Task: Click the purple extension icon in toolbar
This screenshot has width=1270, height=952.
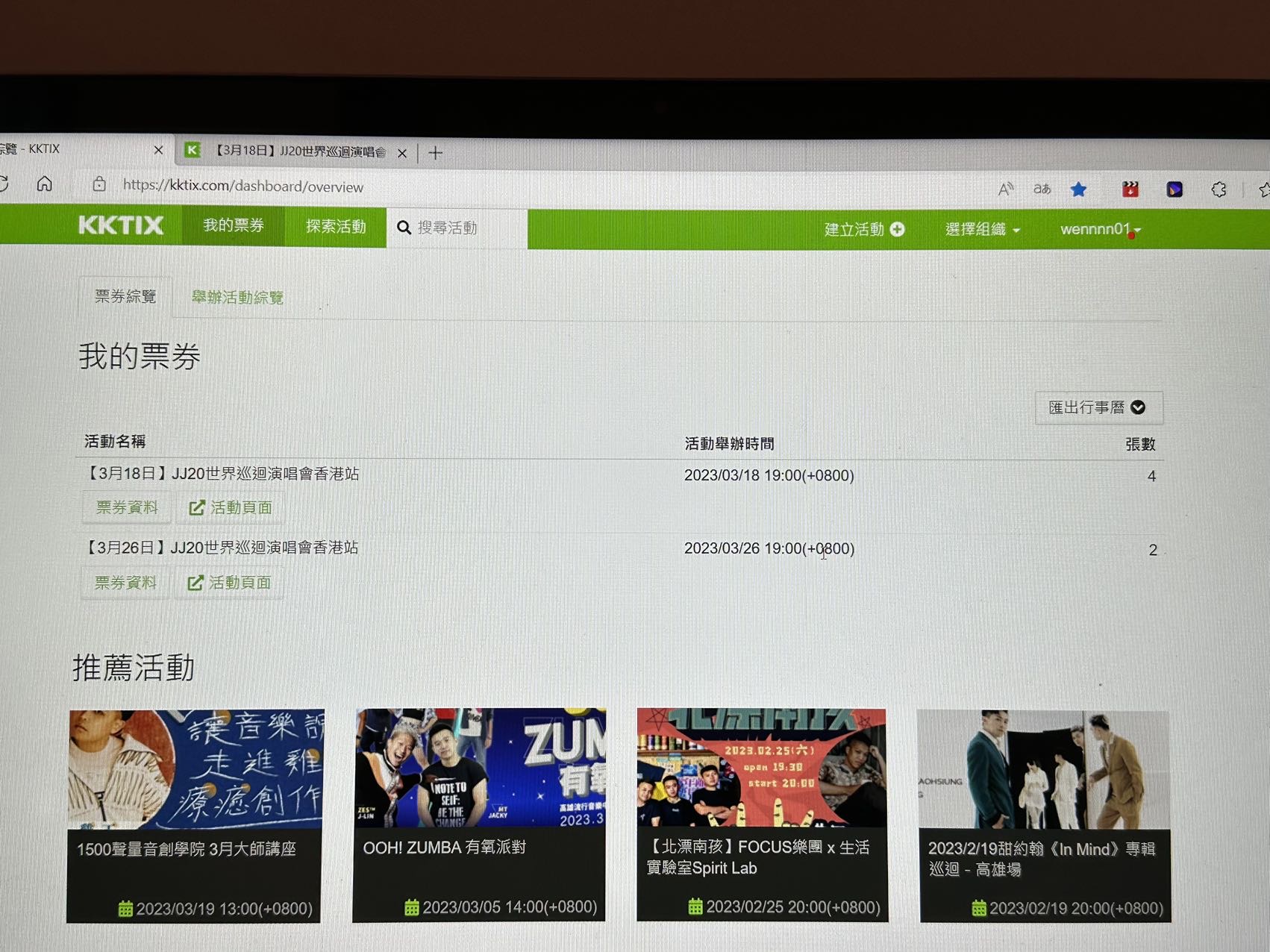Action: click(x=1175, y=189)
